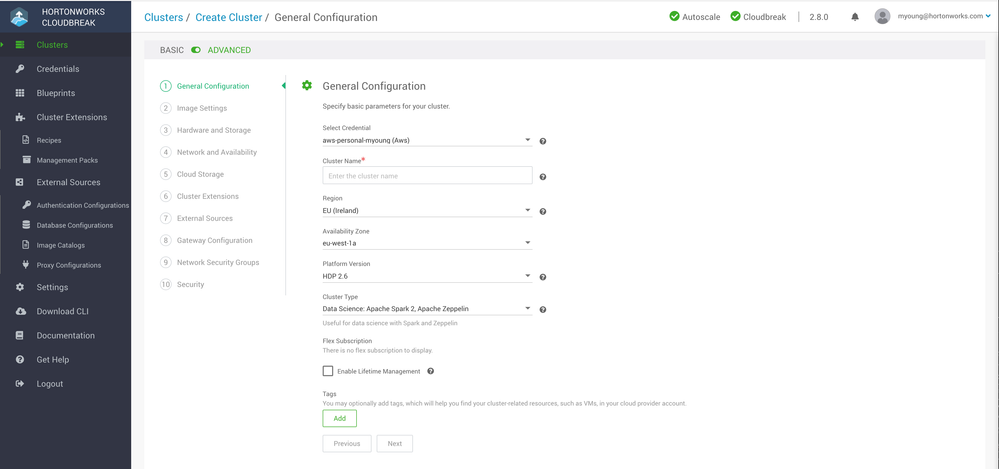Open Documentation in the sidebar

pyautogui.click(x=66, y=336)
